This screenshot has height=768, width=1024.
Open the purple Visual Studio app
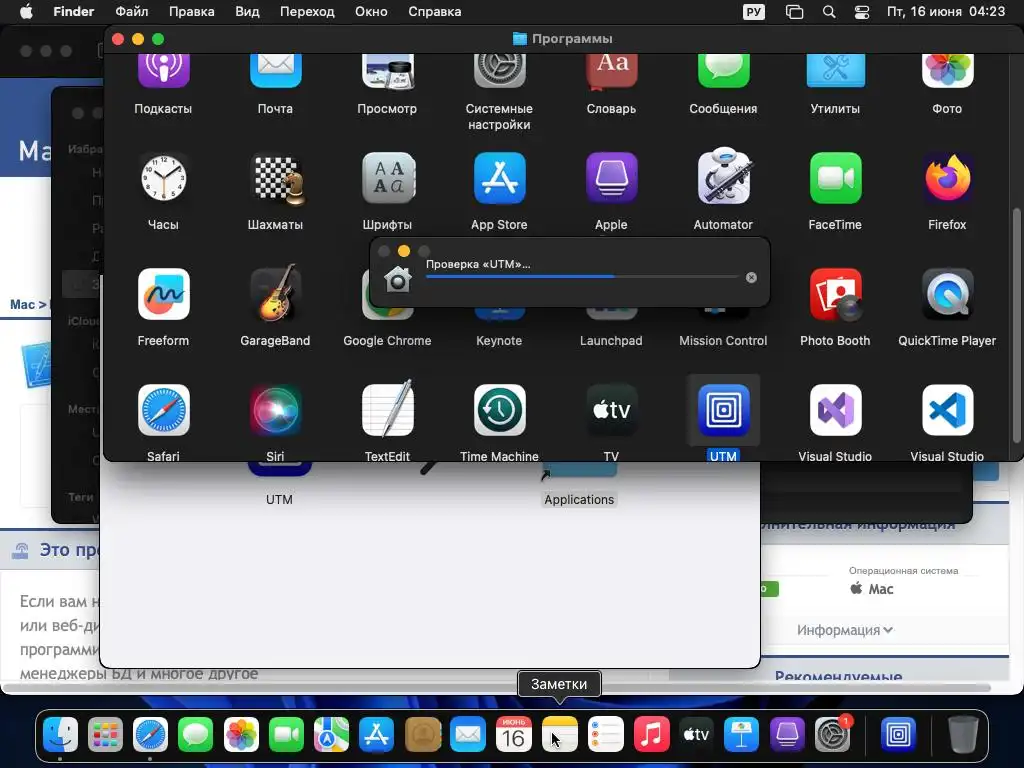(835, 410)
